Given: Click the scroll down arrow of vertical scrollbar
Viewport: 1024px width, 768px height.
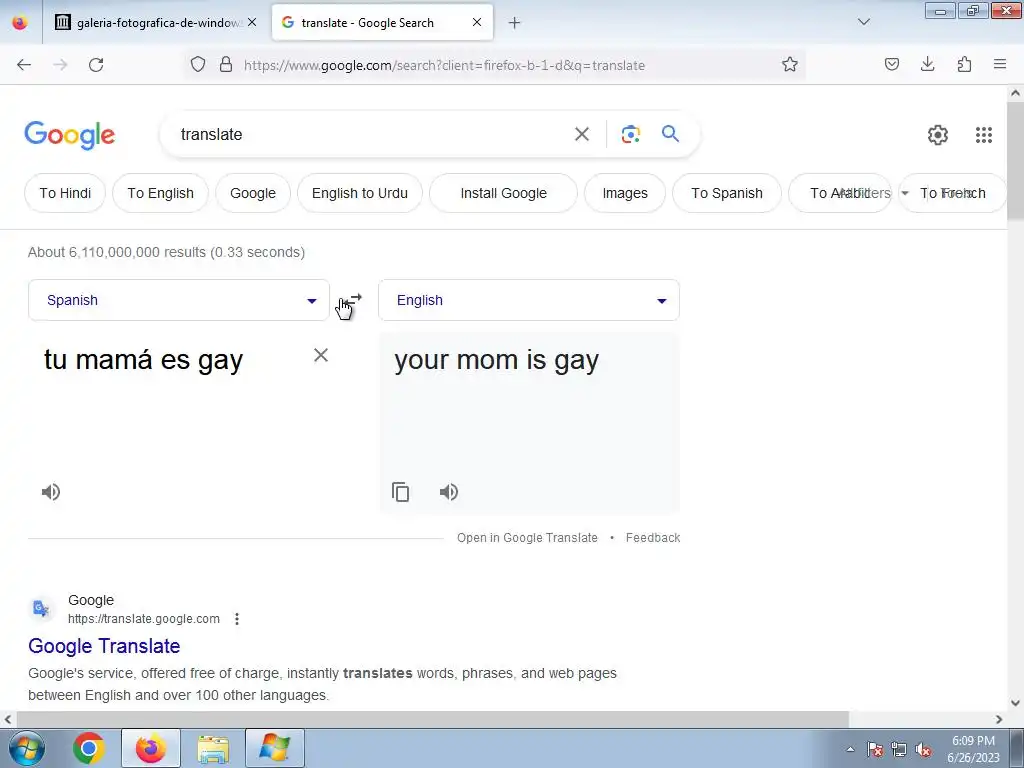Looking at the screenshot, I should (1015, 703).
